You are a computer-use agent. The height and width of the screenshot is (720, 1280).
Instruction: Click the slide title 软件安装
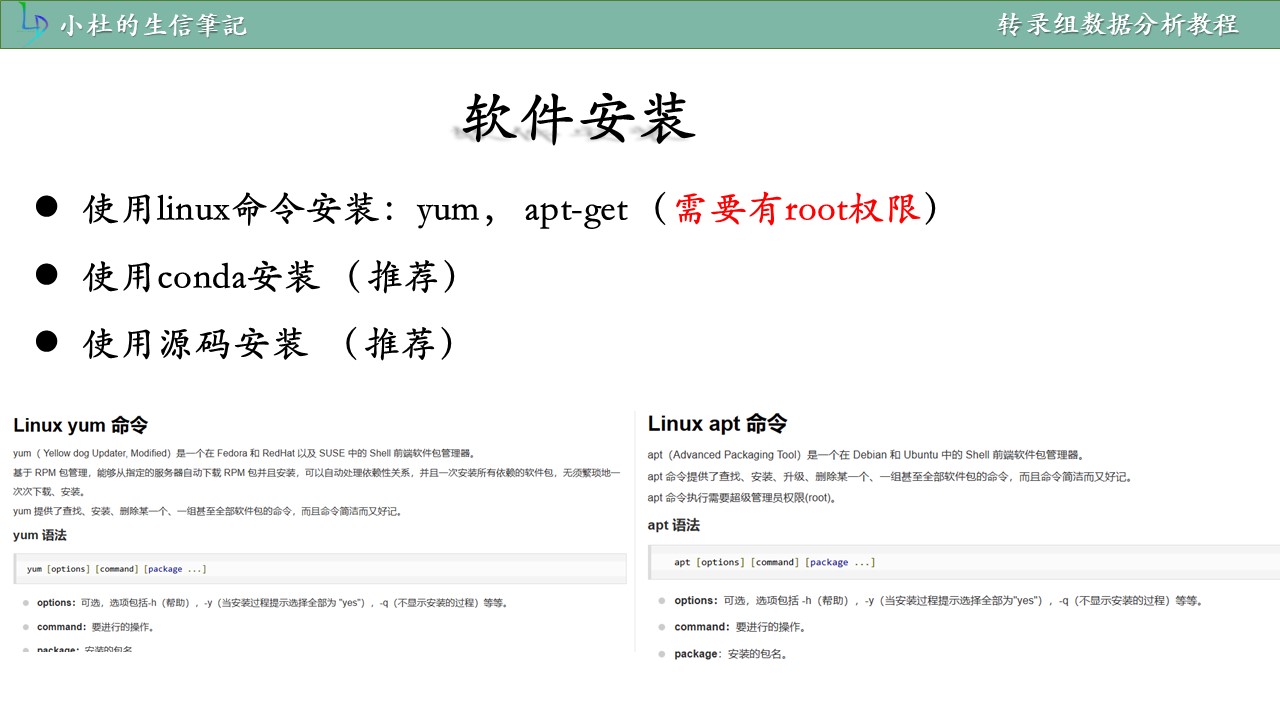point(579,119)
